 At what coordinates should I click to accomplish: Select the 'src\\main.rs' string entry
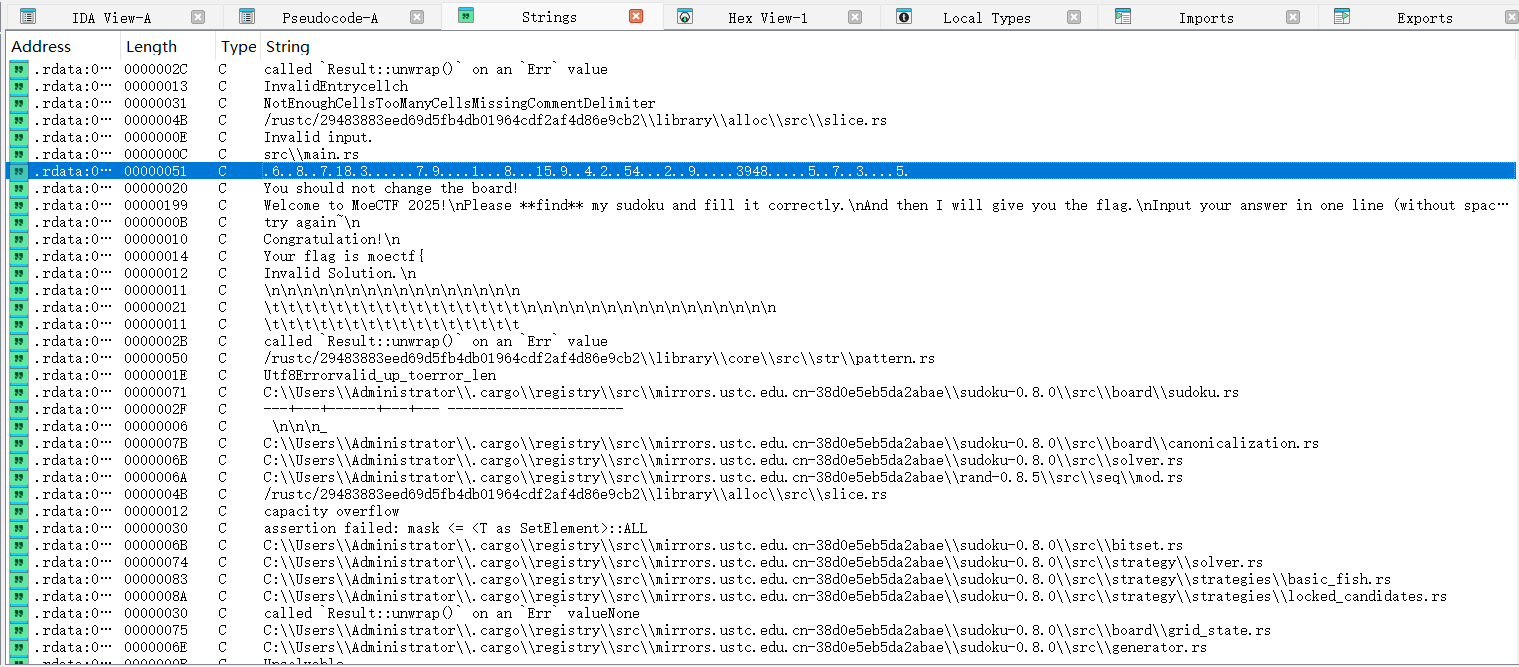pos(311,155)
